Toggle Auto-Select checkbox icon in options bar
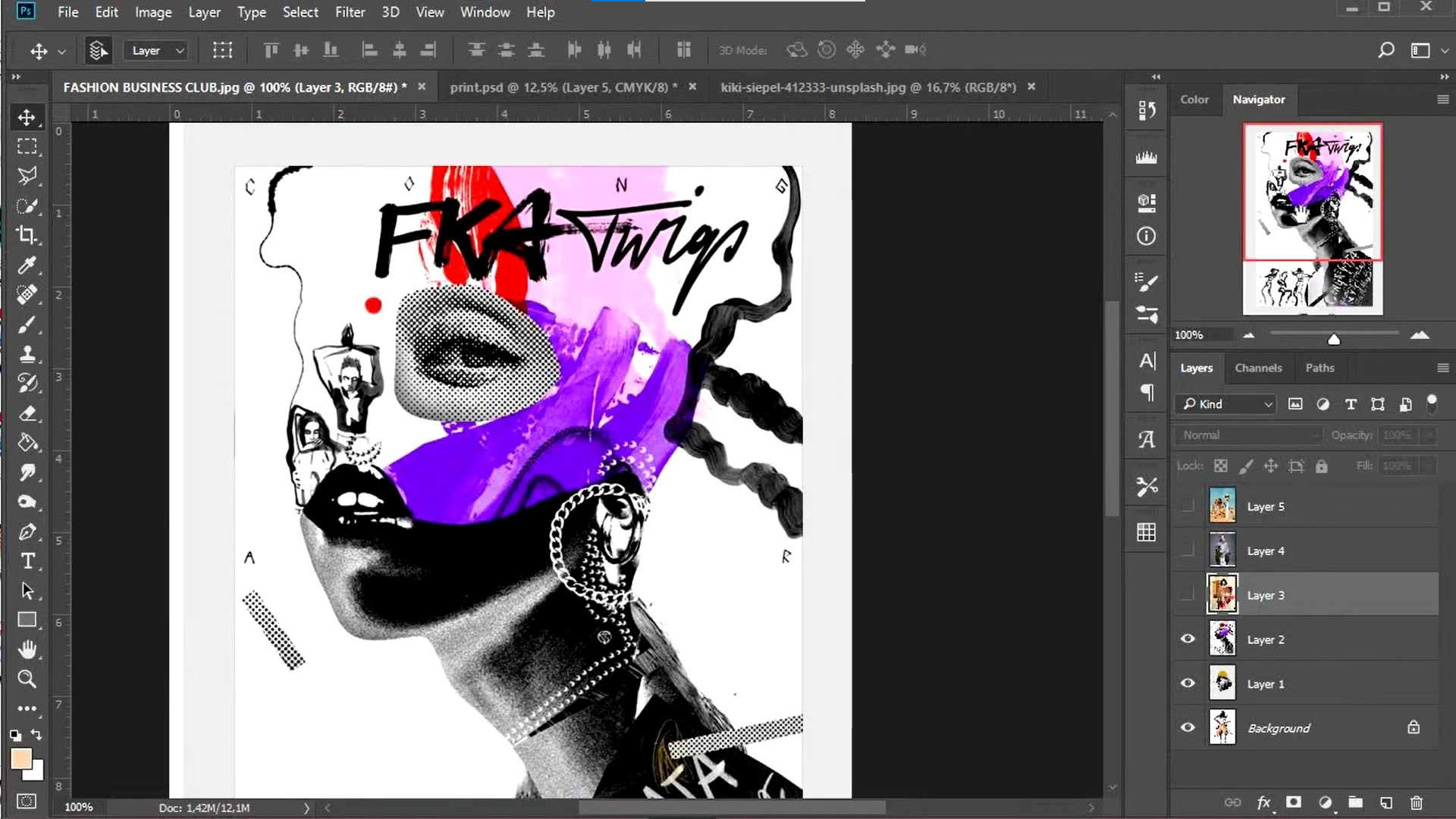The height and width of the screenshot is (819, 1456). (x=98, y=50)
